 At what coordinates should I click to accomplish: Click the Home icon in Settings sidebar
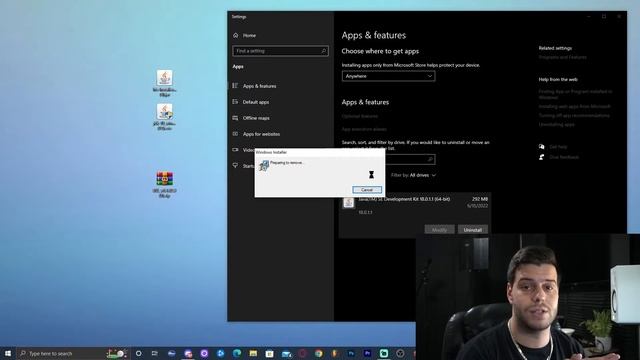(236, 36)
